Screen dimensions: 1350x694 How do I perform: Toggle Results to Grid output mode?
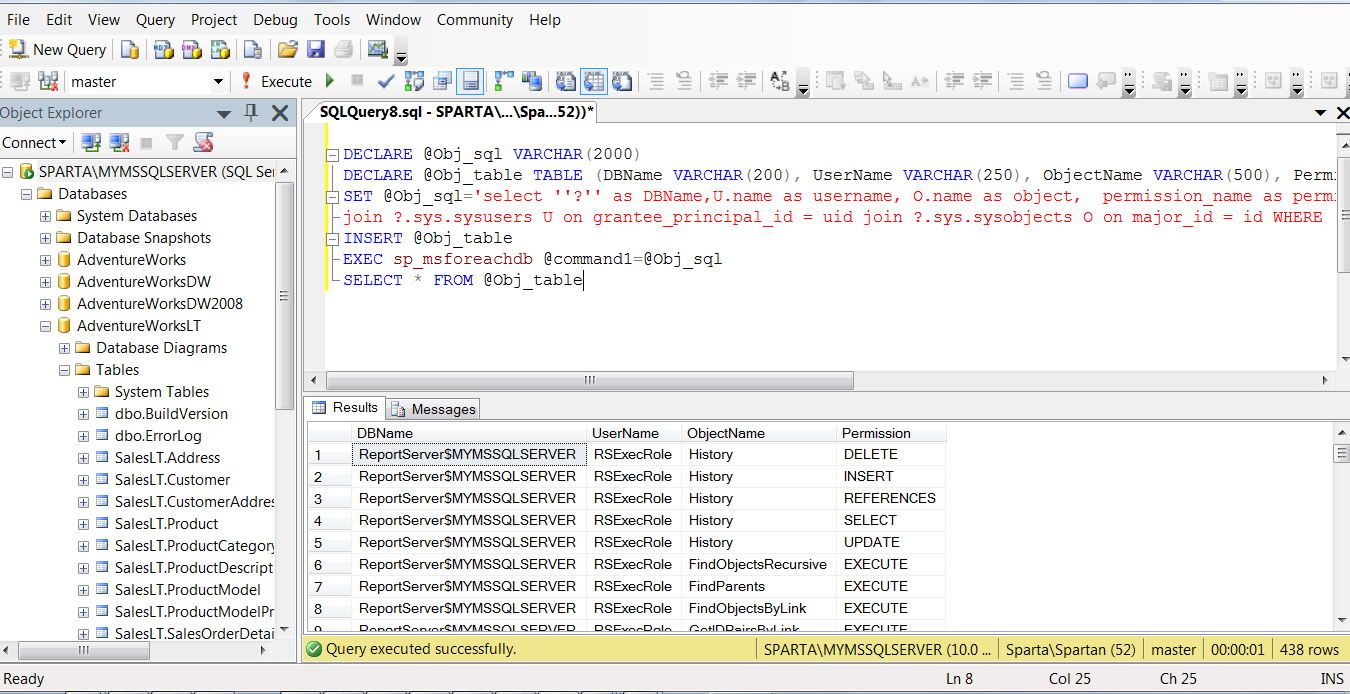pyautogui.click(x=594, y=81)
